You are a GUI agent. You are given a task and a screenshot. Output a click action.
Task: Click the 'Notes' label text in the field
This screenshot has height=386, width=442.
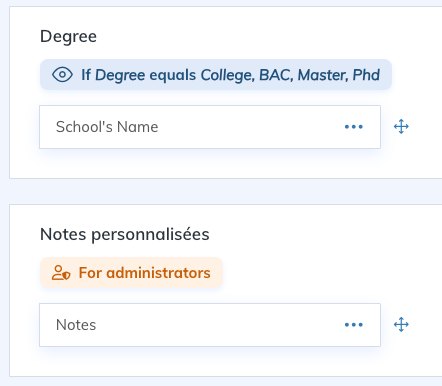(76, 325)
